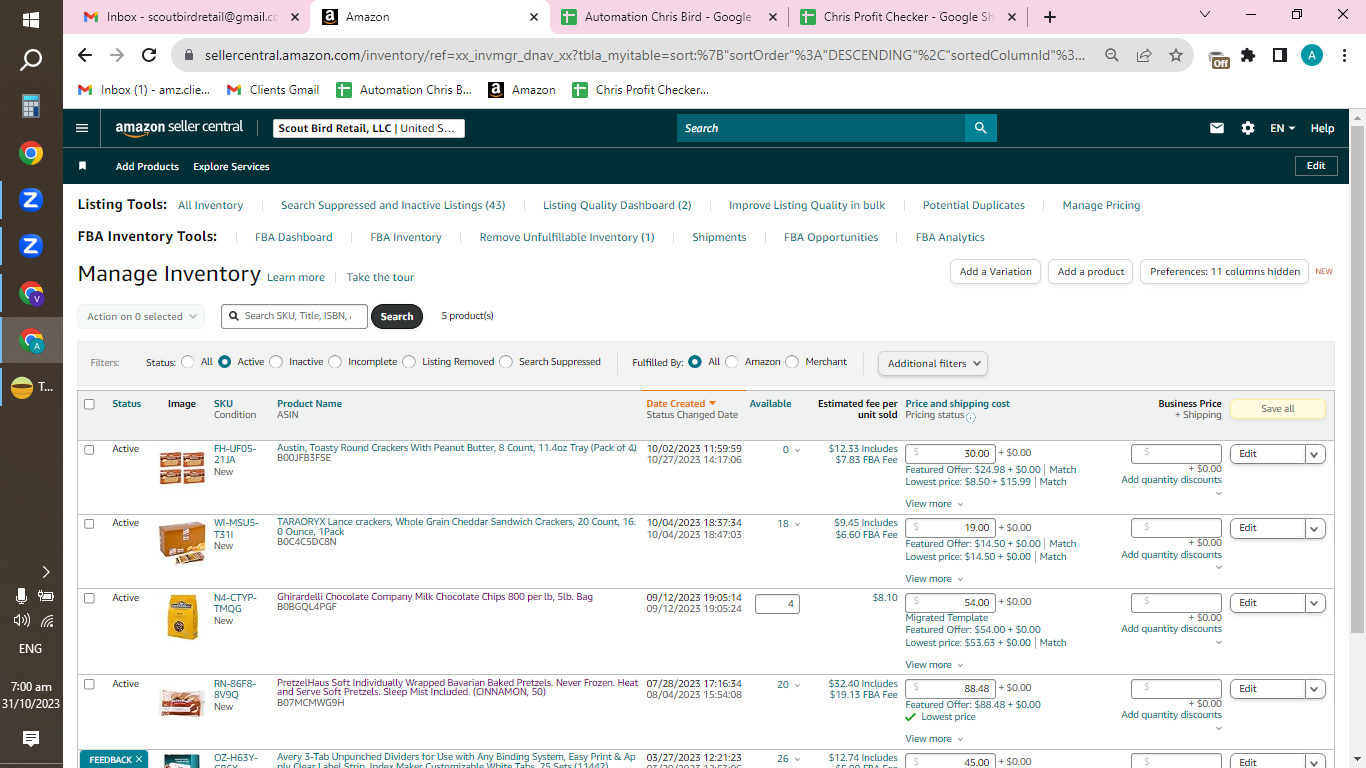This screenshot has width=1366, height=768.
Task: Open the EN language dropdown
Action: 1282,128
